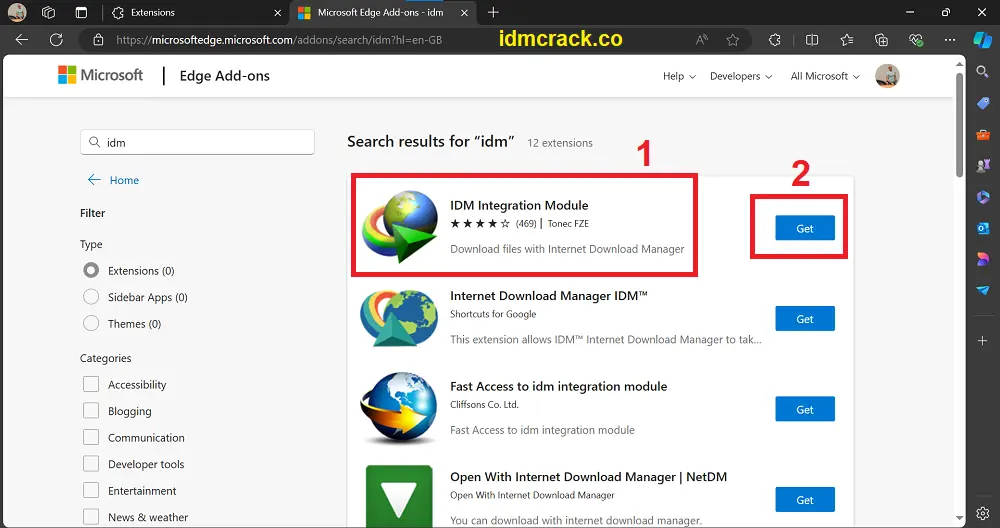This screenshot has height=528, width=1000.
Task: Go back via the Home link
Action: coord(113,180)
